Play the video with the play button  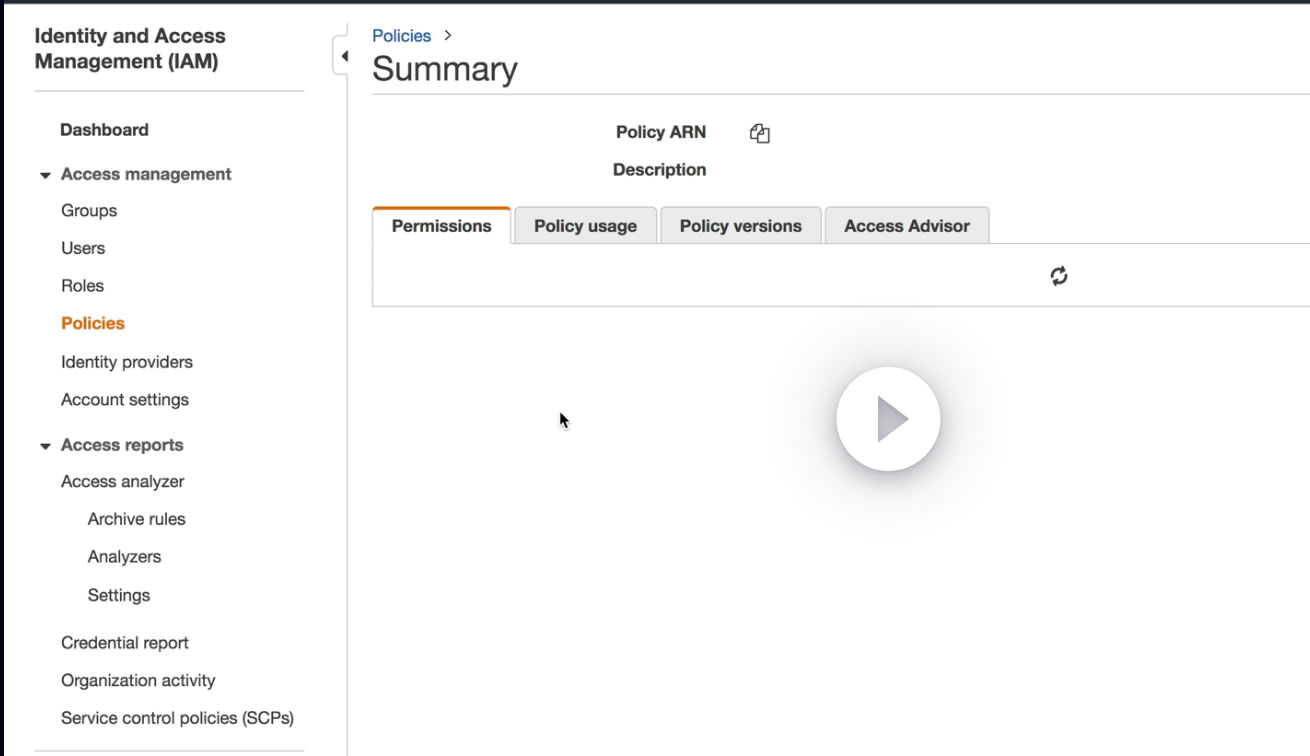click(888, 419)
